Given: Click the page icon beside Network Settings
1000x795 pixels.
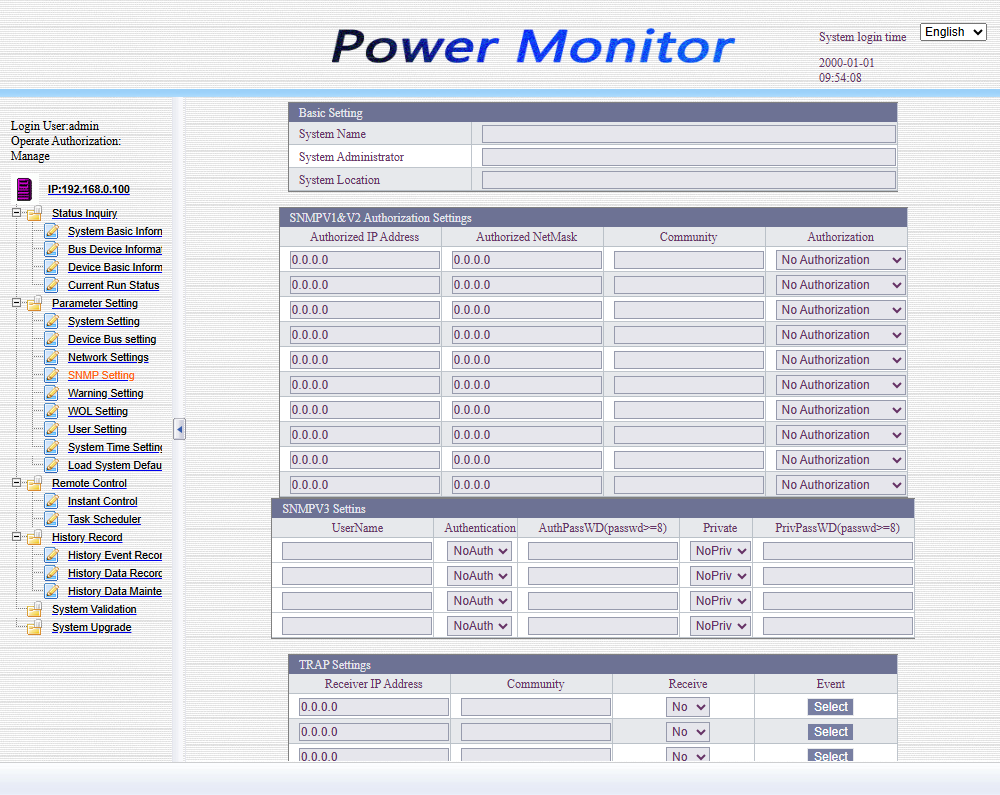Looking at the screenshot, I should tap(51, 357).
